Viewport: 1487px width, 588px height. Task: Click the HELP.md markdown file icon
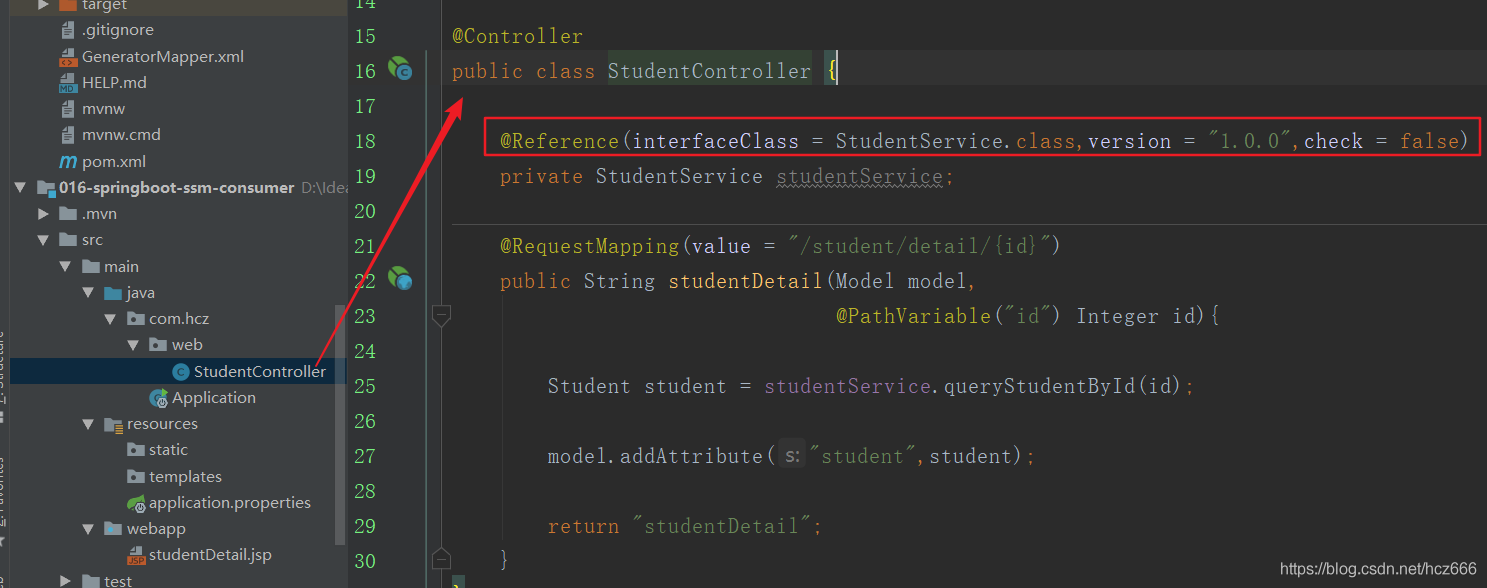click(x=68, y=83)
